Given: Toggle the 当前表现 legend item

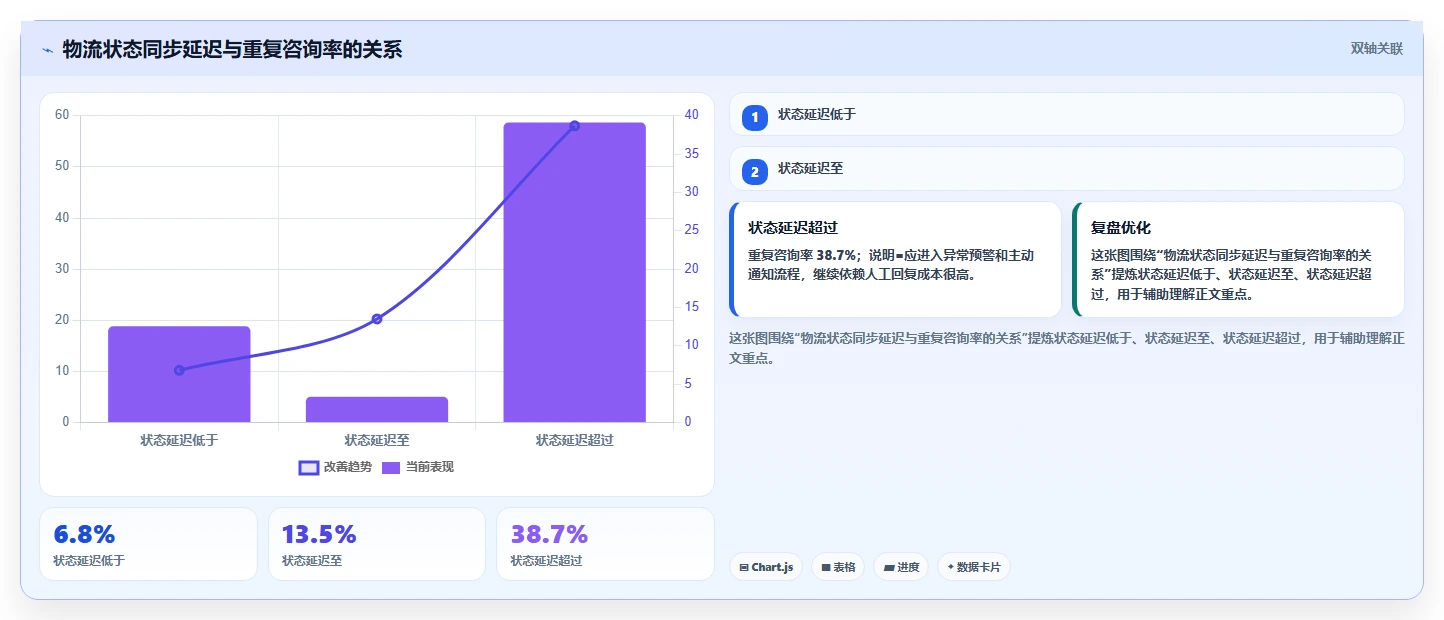Looking at the screenshot, I should click(418, 467).
